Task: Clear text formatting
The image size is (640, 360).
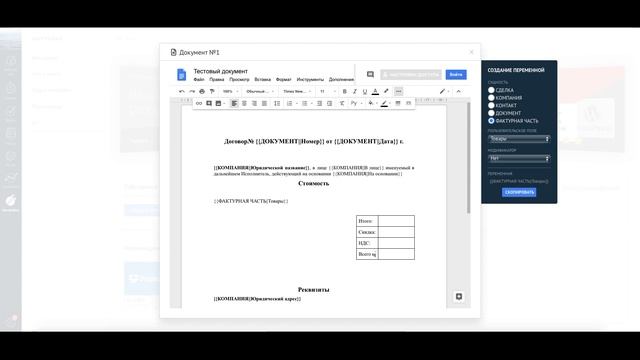Action: point(342,103)
